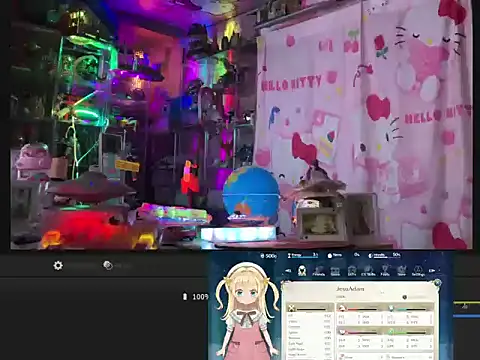Screen dimensions: 480x360
Task: Open the CS Skills menu
Action: pos(368,271)
